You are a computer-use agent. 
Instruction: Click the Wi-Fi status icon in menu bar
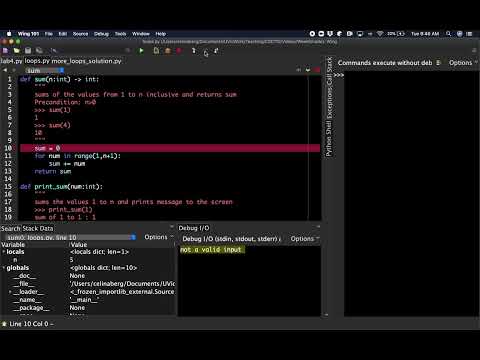[380, 34]
